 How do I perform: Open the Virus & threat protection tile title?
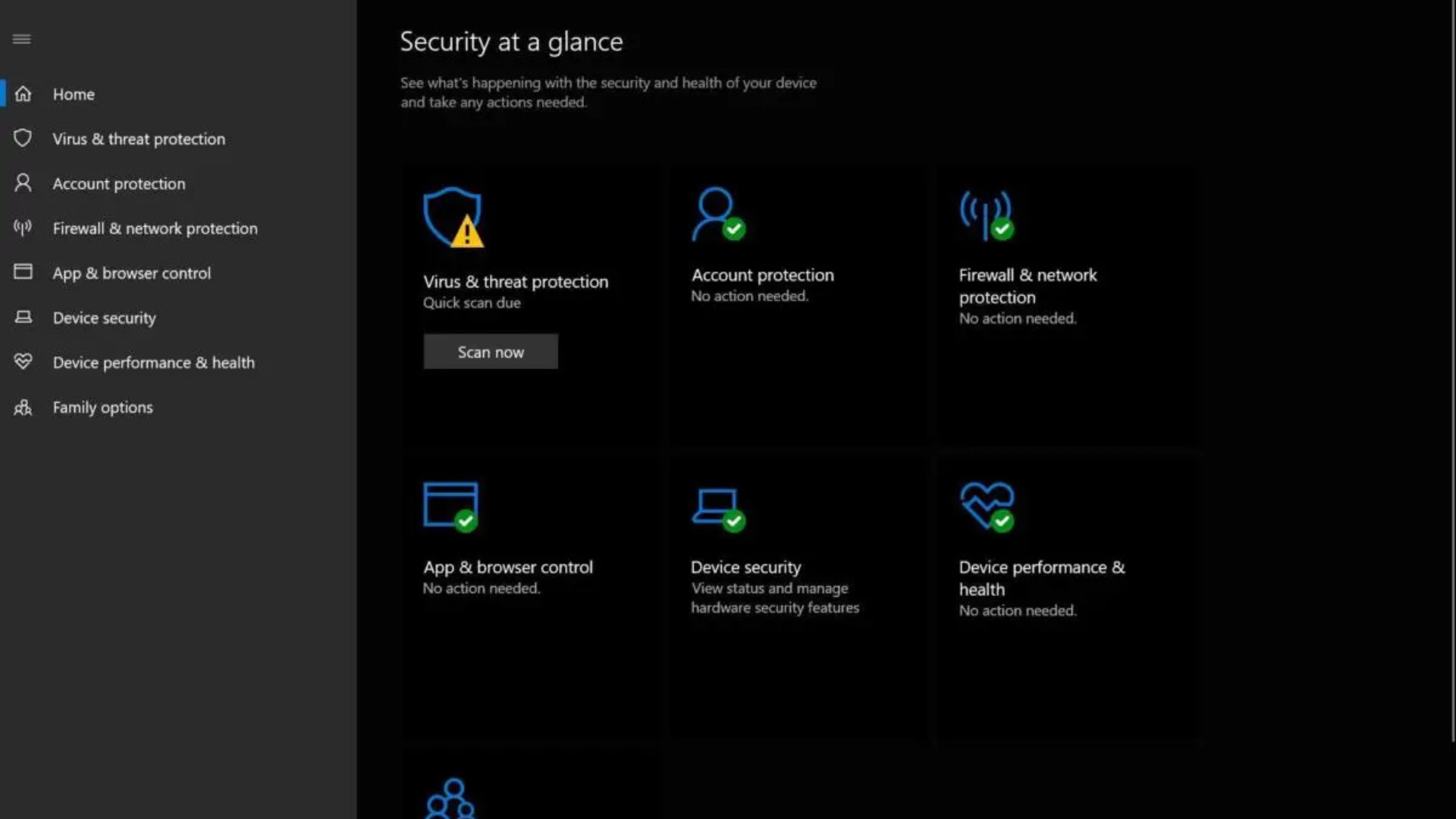[x=516, y=281]
